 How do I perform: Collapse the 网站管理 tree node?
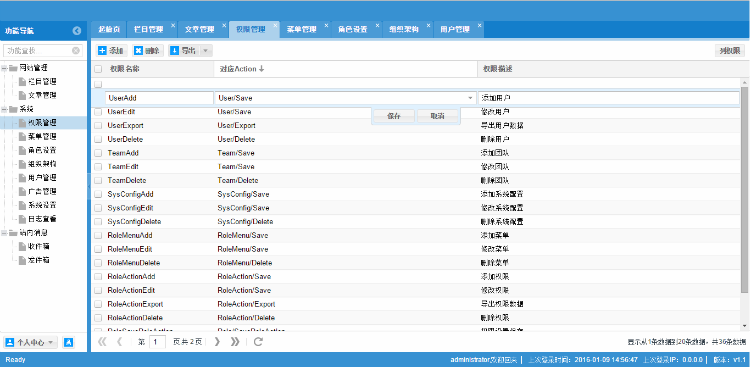[4, 68]
